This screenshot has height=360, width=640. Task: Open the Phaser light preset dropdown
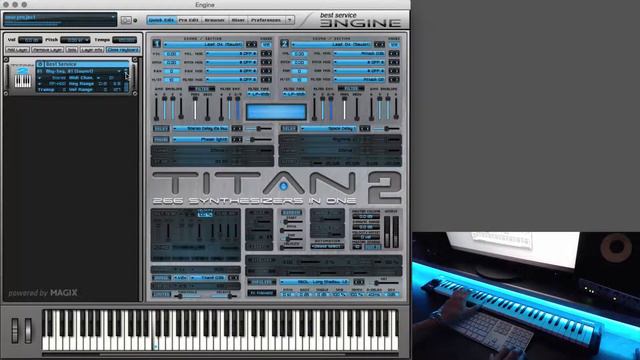[x=201, y=139]
